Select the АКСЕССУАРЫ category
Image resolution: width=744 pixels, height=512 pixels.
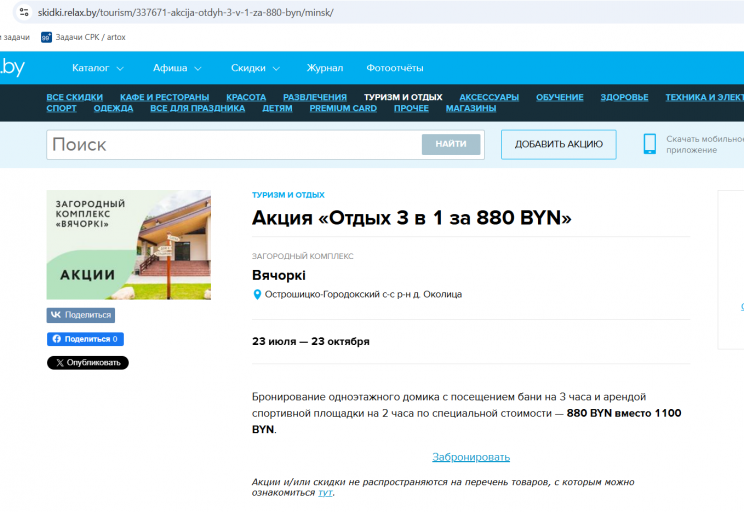[x=489, y=97]
